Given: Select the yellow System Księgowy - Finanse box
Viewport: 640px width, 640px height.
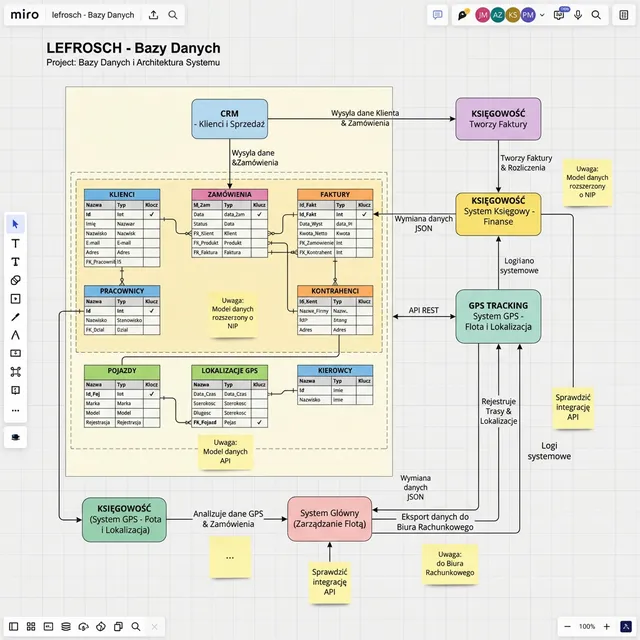Looking at the screenshot, I should pyautogui.click(x=498, y=214).
